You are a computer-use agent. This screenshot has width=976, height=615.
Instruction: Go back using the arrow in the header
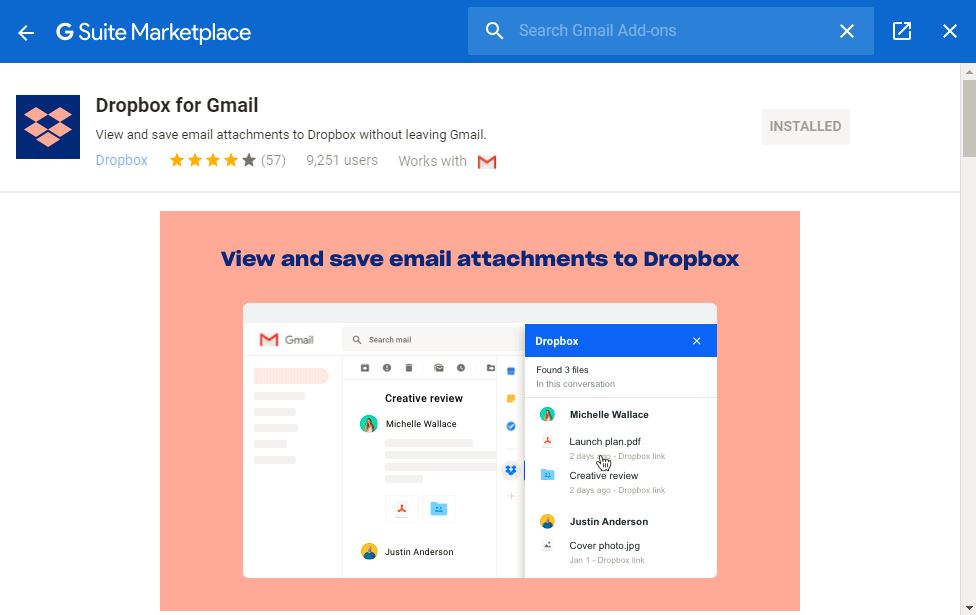pos(25,31)
